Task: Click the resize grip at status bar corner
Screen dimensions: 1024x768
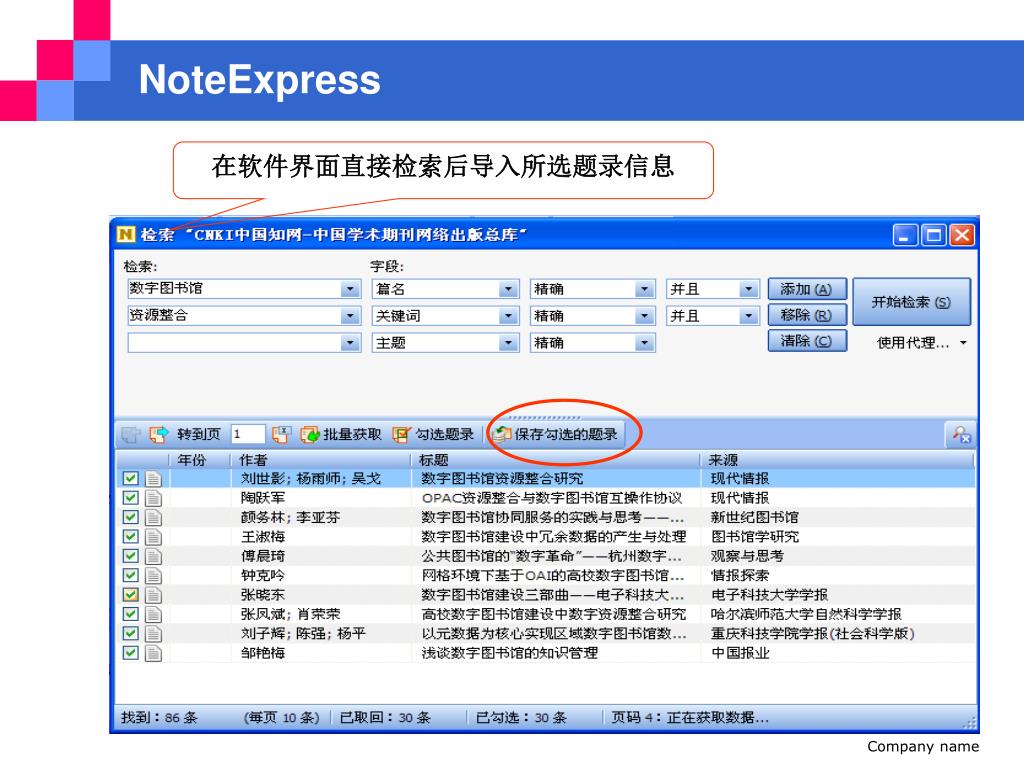Action: [970, 722]
